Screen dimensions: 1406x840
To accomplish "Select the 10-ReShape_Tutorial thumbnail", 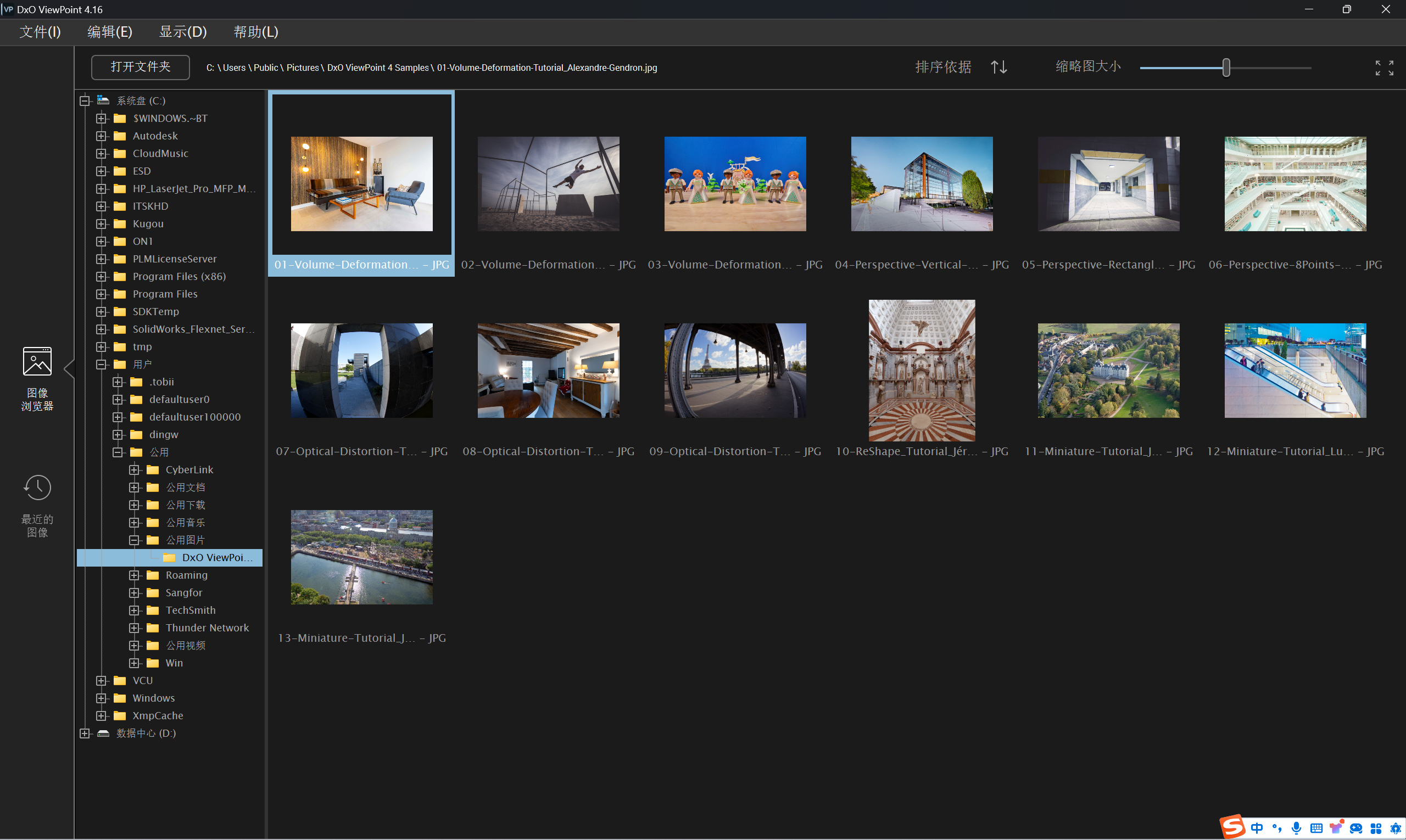I will 921,371.
